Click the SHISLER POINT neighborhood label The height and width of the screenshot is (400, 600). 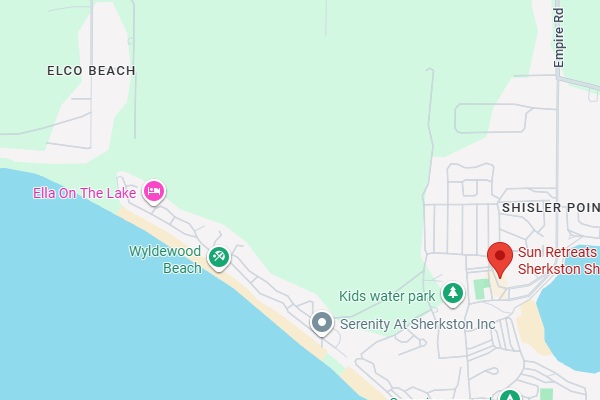pyautogui.click(x=551, y=208)
